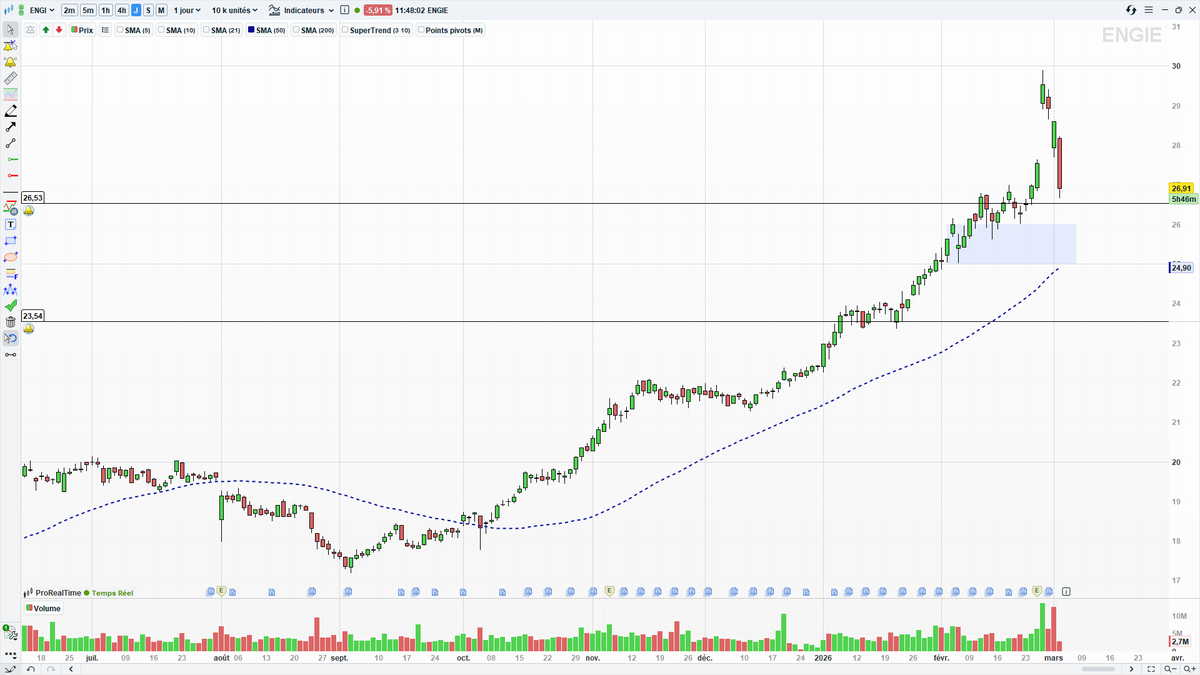This screenshot has height=675, width=1200.
Task: Open the ENGI ticker dropdown
Action: 42,10
